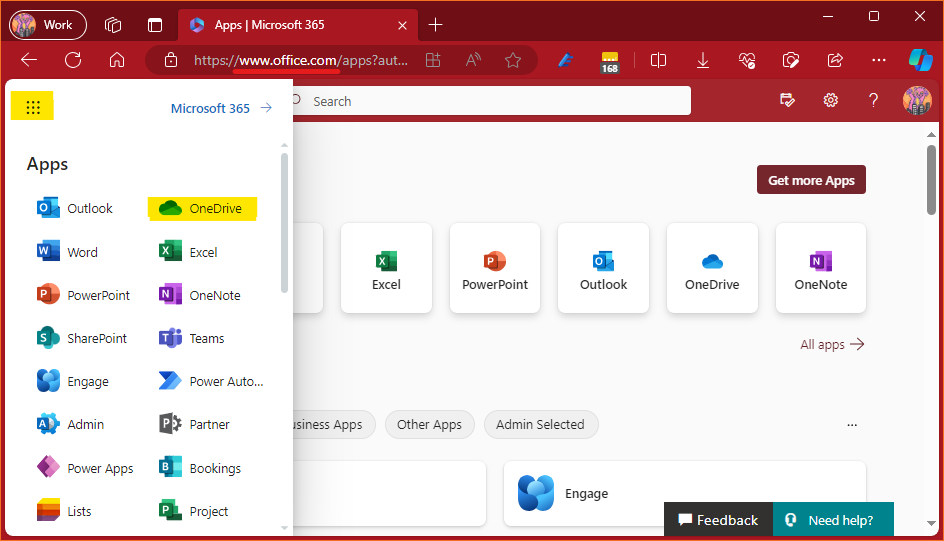The height and width of the screenshot is (541, 944).
Task: View site information lock icon
Action: (x=171, y=60)
